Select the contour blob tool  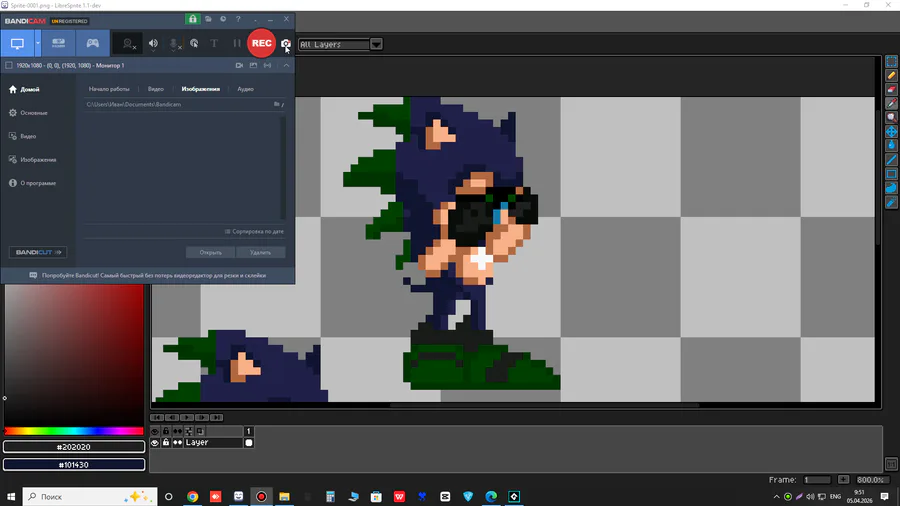[891, 188]
